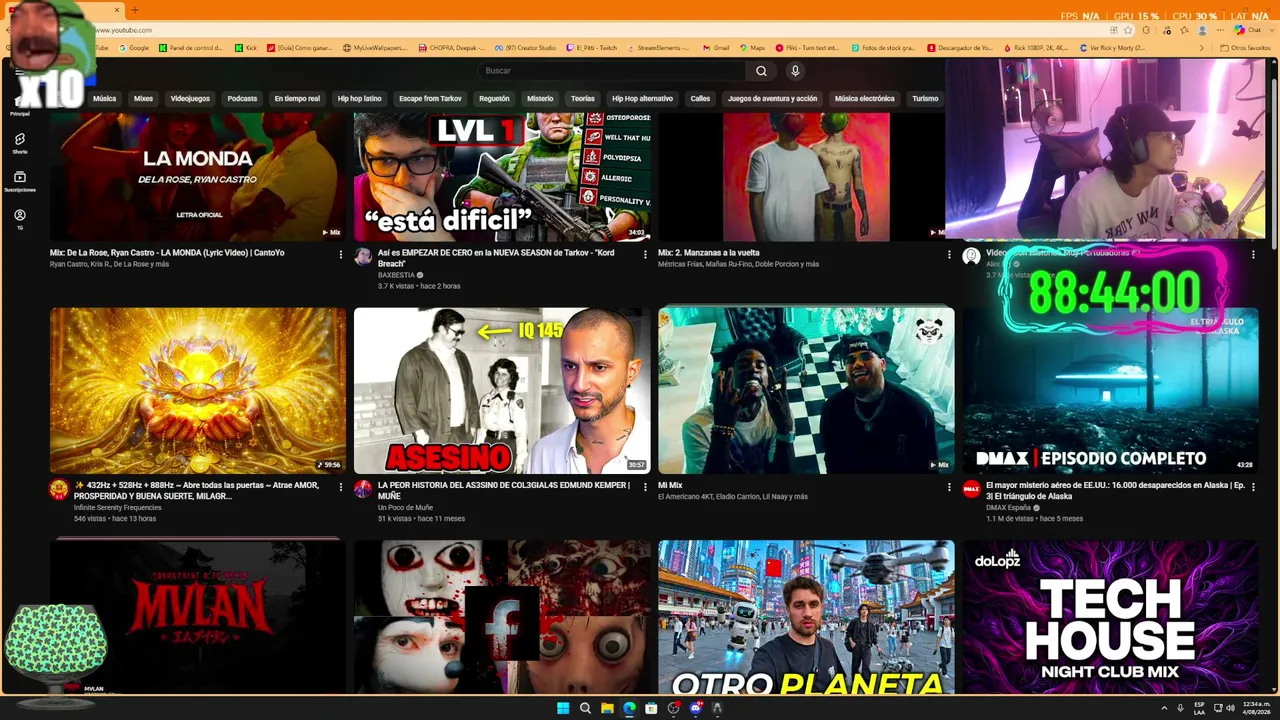The image size is (1280, 720).
Task: Select the Videojuegos filter chip
Action: coord(190,99)
